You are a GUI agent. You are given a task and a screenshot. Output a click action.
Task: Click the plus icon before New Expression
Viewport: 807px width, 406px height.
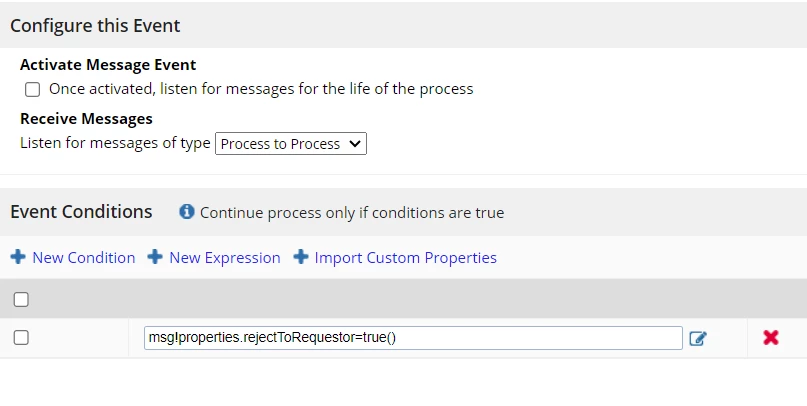155,257
